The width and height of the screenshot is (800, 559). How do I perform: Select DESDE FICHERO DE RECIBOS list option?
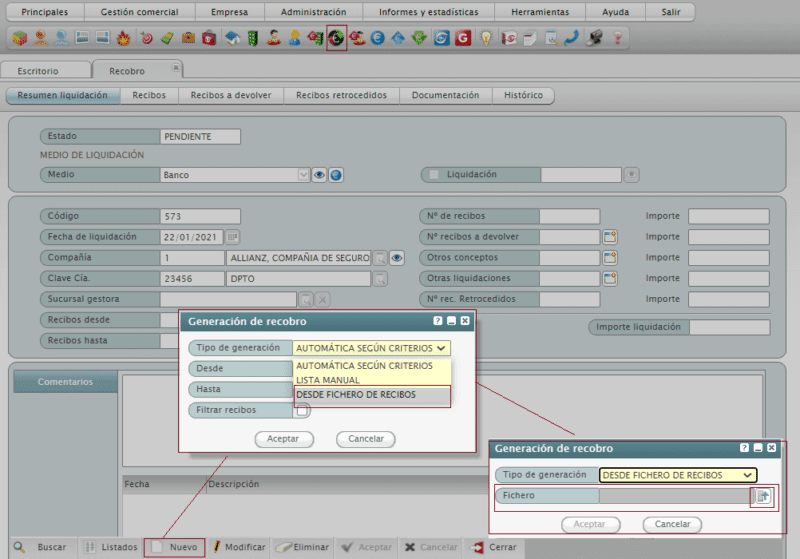click(372, 395)
